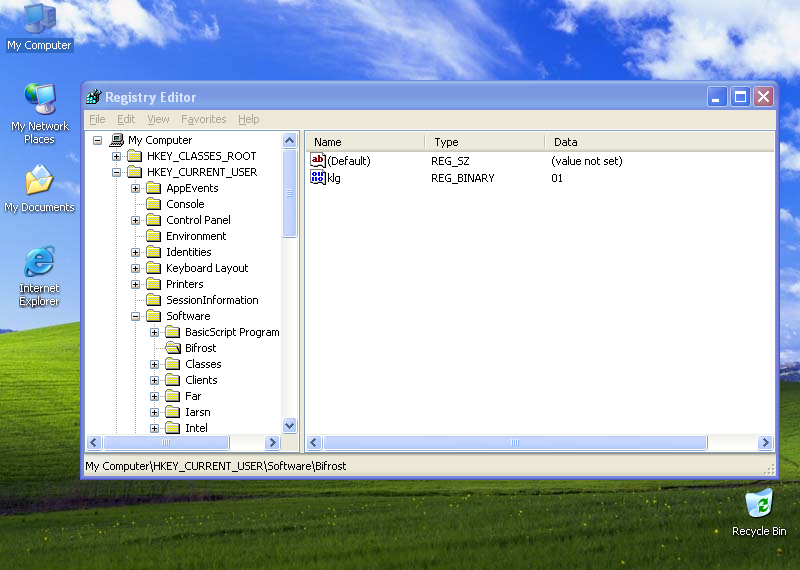800x570 pixels.
Task: Select the '(value not set)' data cell
Action: click(587, 161)
